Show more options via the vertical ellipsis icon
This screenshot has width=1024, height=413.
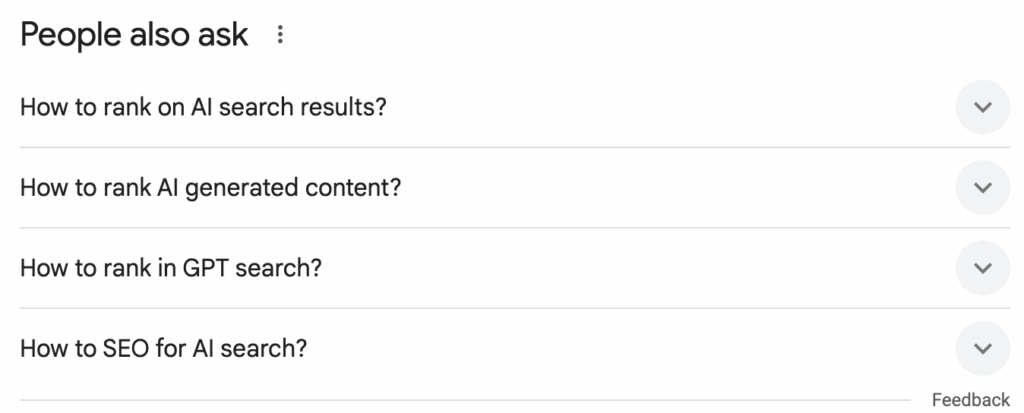(x=280, y=36)
